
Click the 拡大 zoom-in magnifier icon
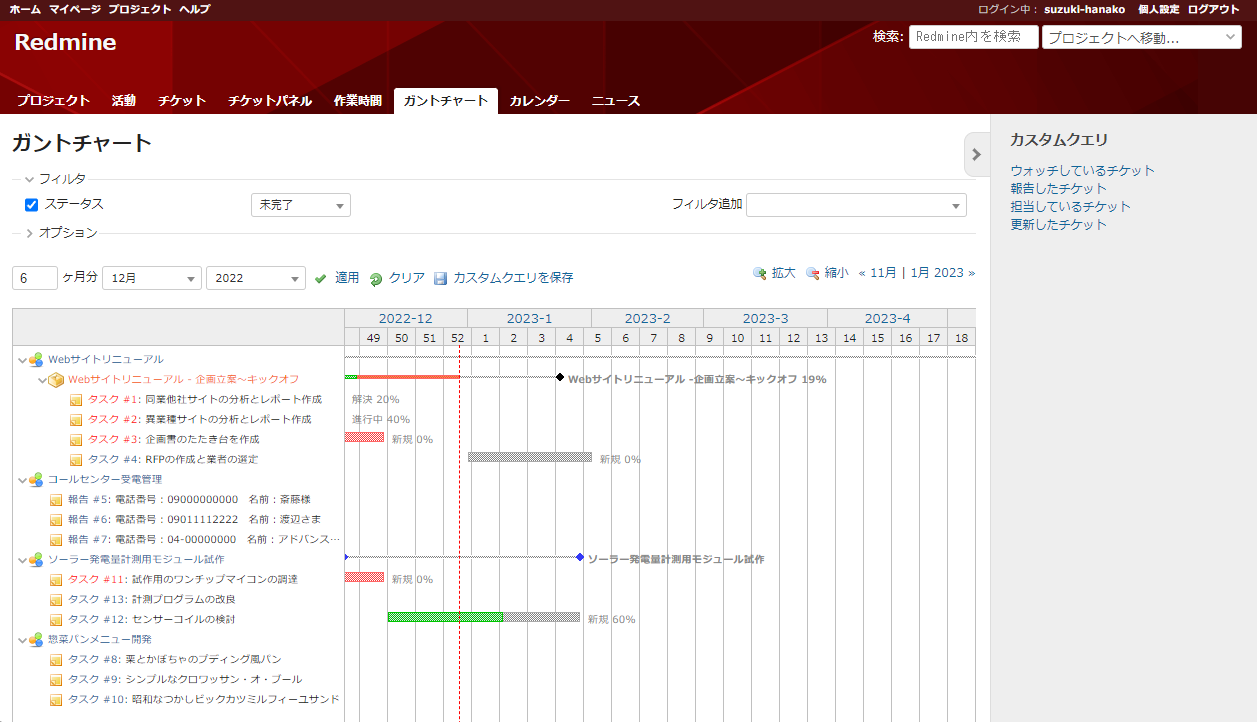pyautogui.click(x=760, y=273)
